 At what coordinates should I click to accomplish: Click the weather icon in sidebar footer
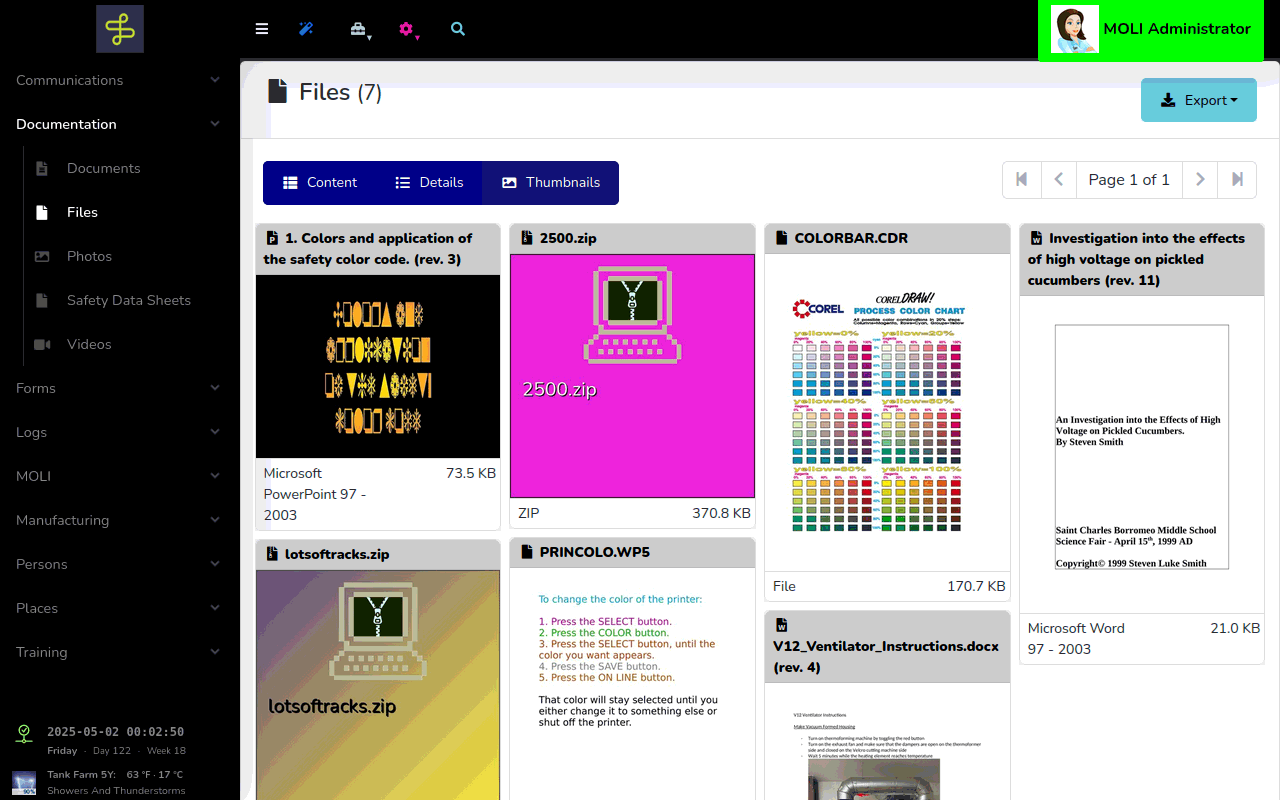click(24, 782)
